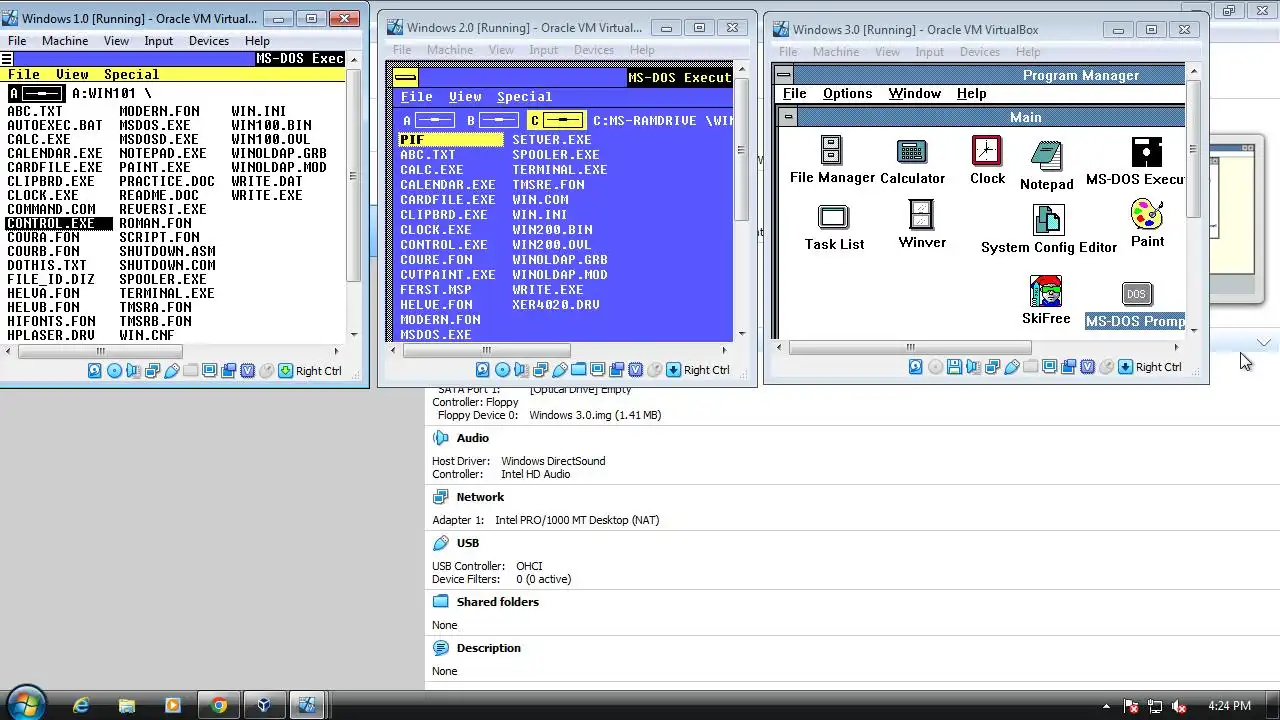This screenshot has height=720, width=1280.
Task: Open Window menu in Program Manager
Action: pyautogui.click(x=914, y=93)
